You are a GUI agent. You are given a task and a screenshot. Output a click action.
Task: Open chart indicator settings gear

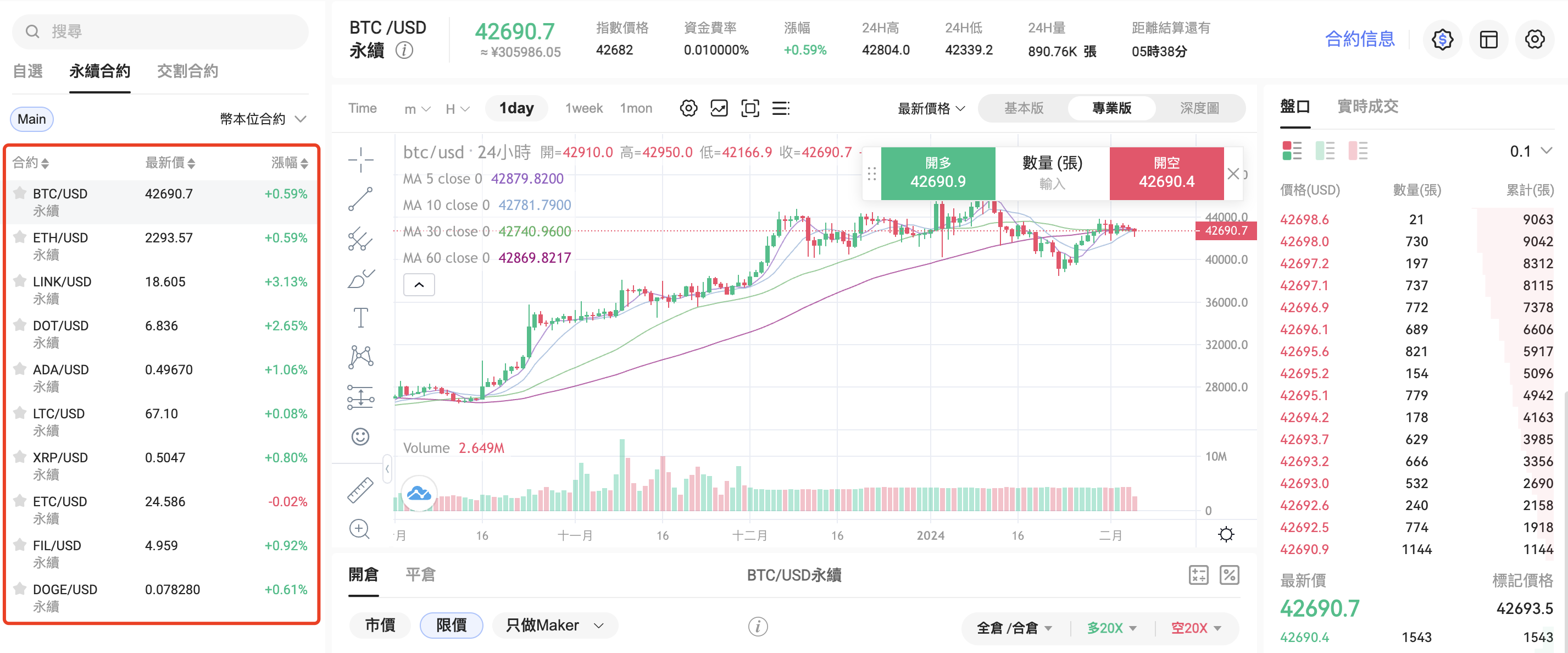click(688, 108)
